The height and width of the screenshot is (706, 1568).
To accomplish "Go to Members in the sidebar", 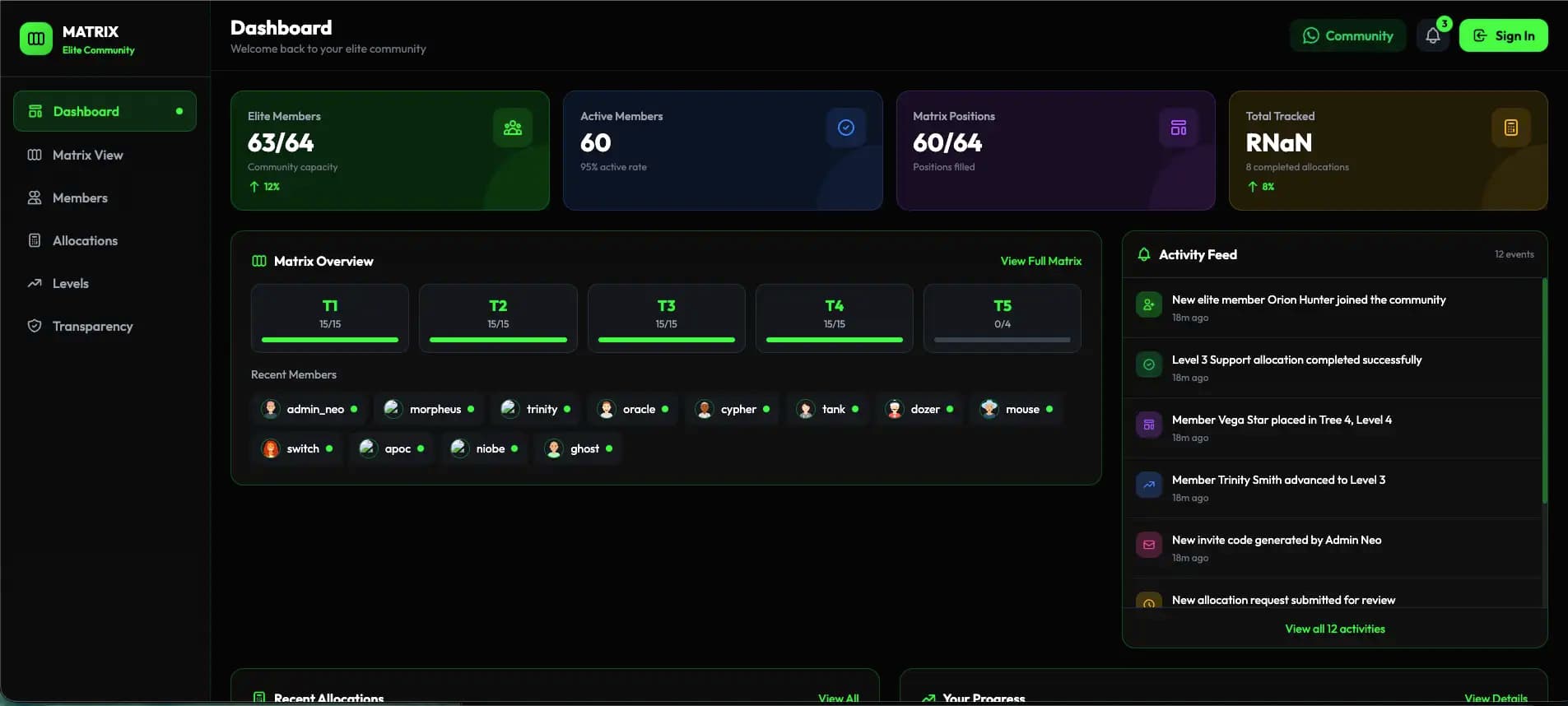I will tap(105, 197).
